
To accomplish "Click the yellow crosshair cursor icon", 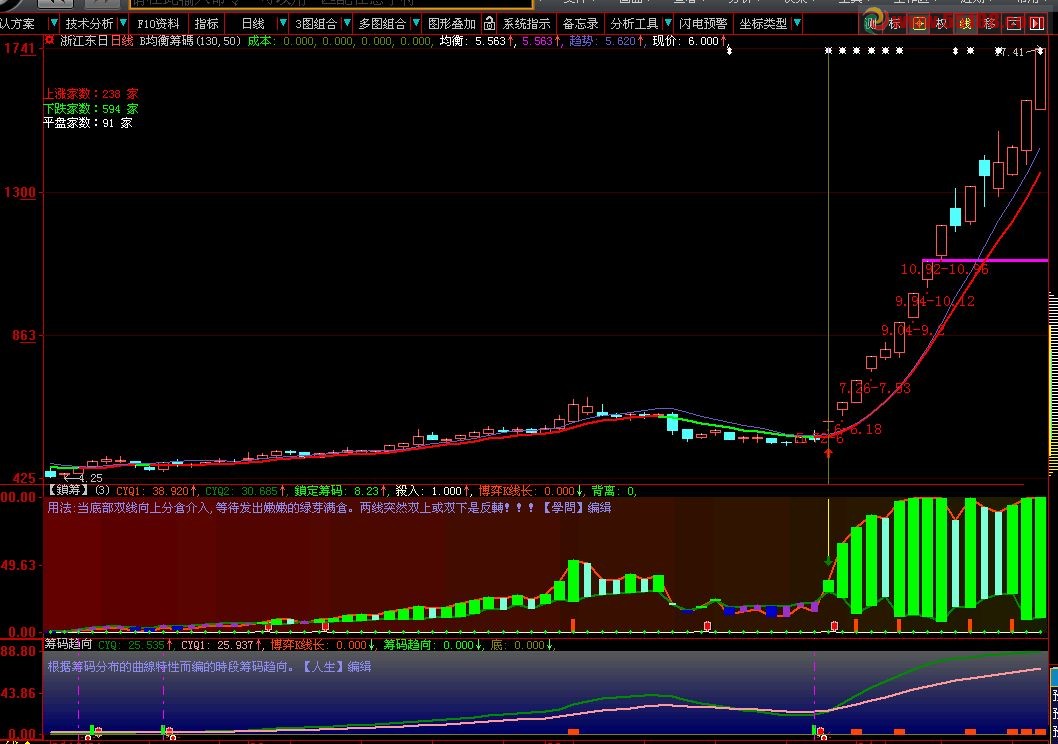I will [x=918, y=24].
